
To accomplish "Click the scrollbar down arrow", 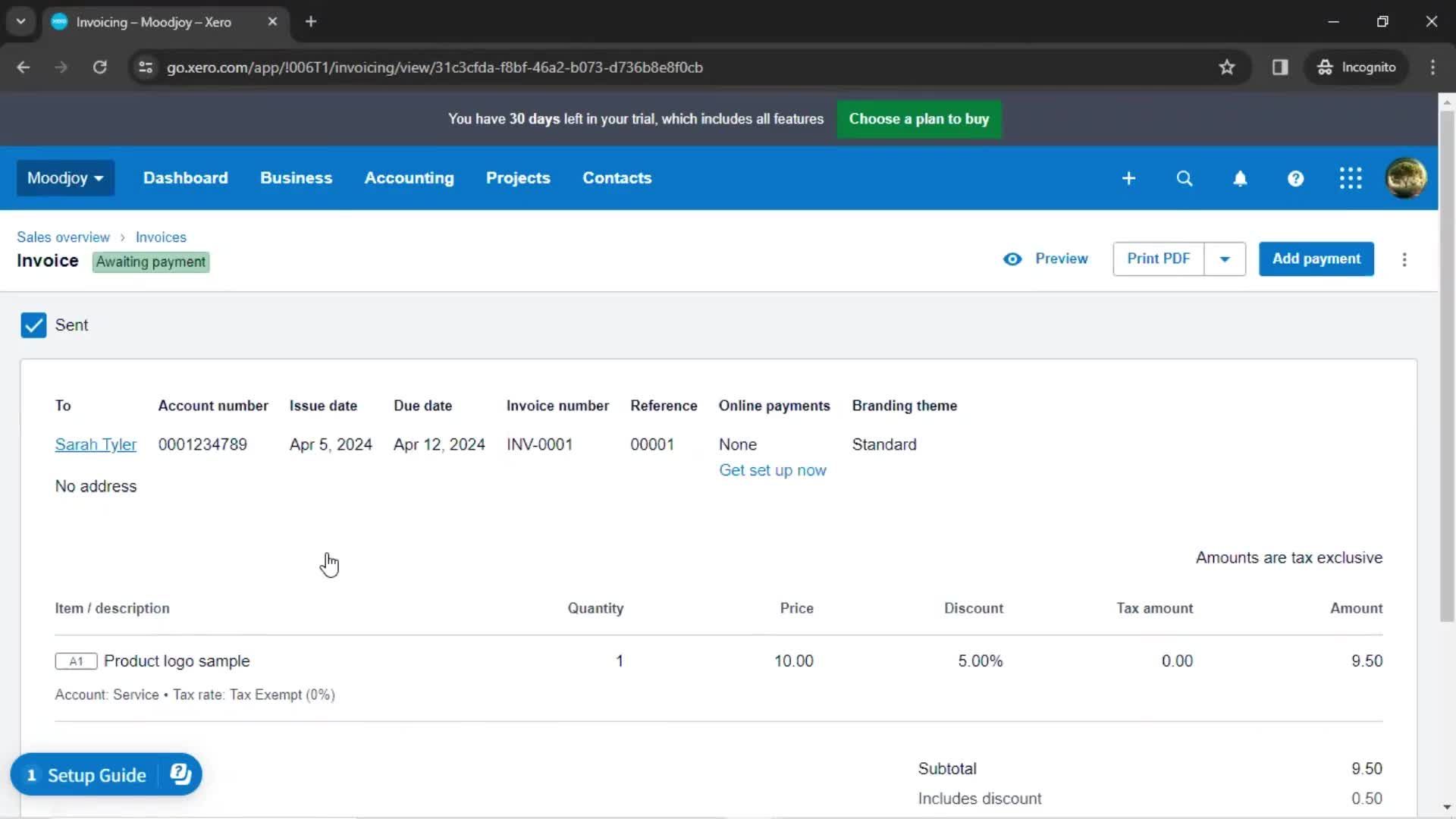I will point(1447,808).
